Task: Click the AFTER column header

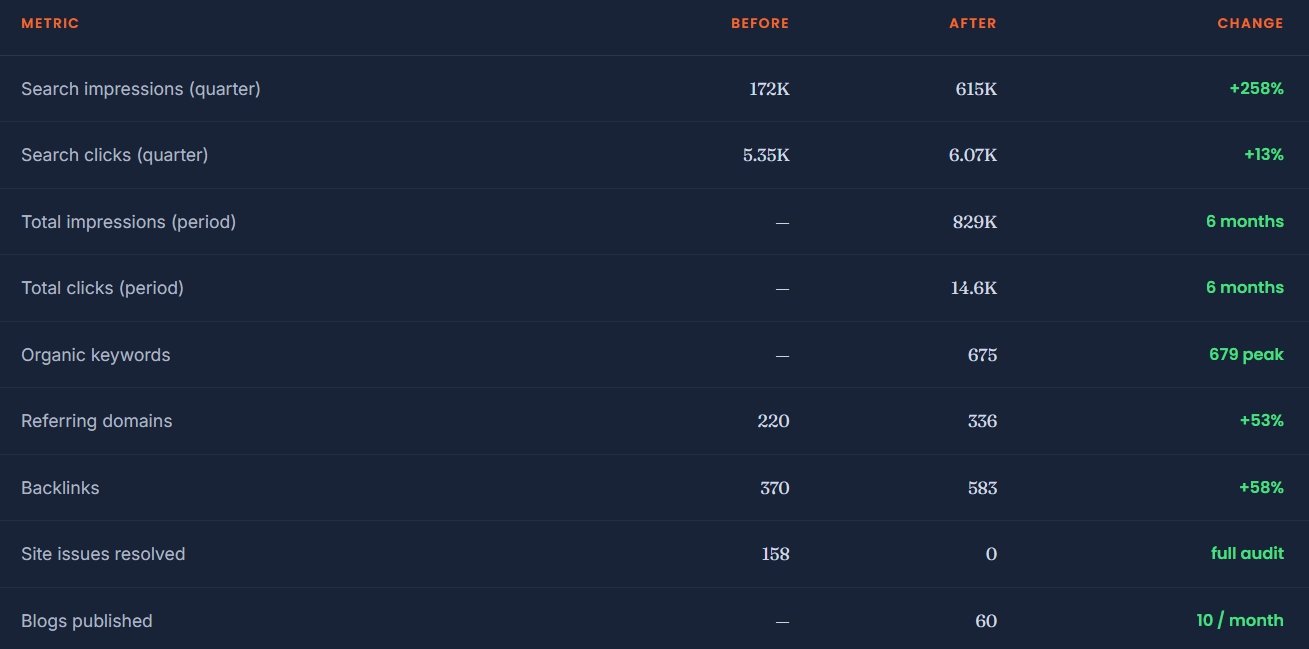Action: [973, 23]
